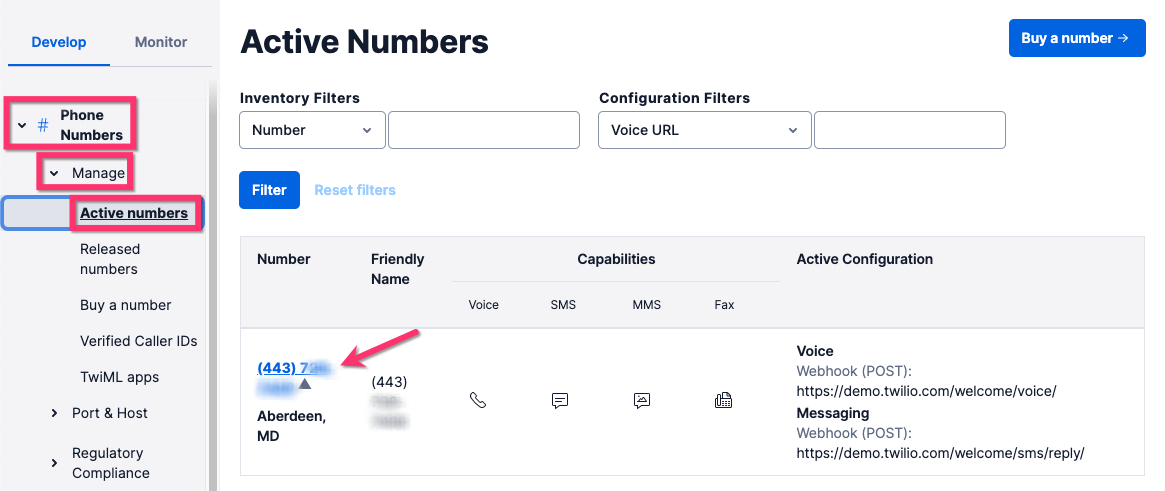Click the MMS capability picture icon

(x=642, y=400)
